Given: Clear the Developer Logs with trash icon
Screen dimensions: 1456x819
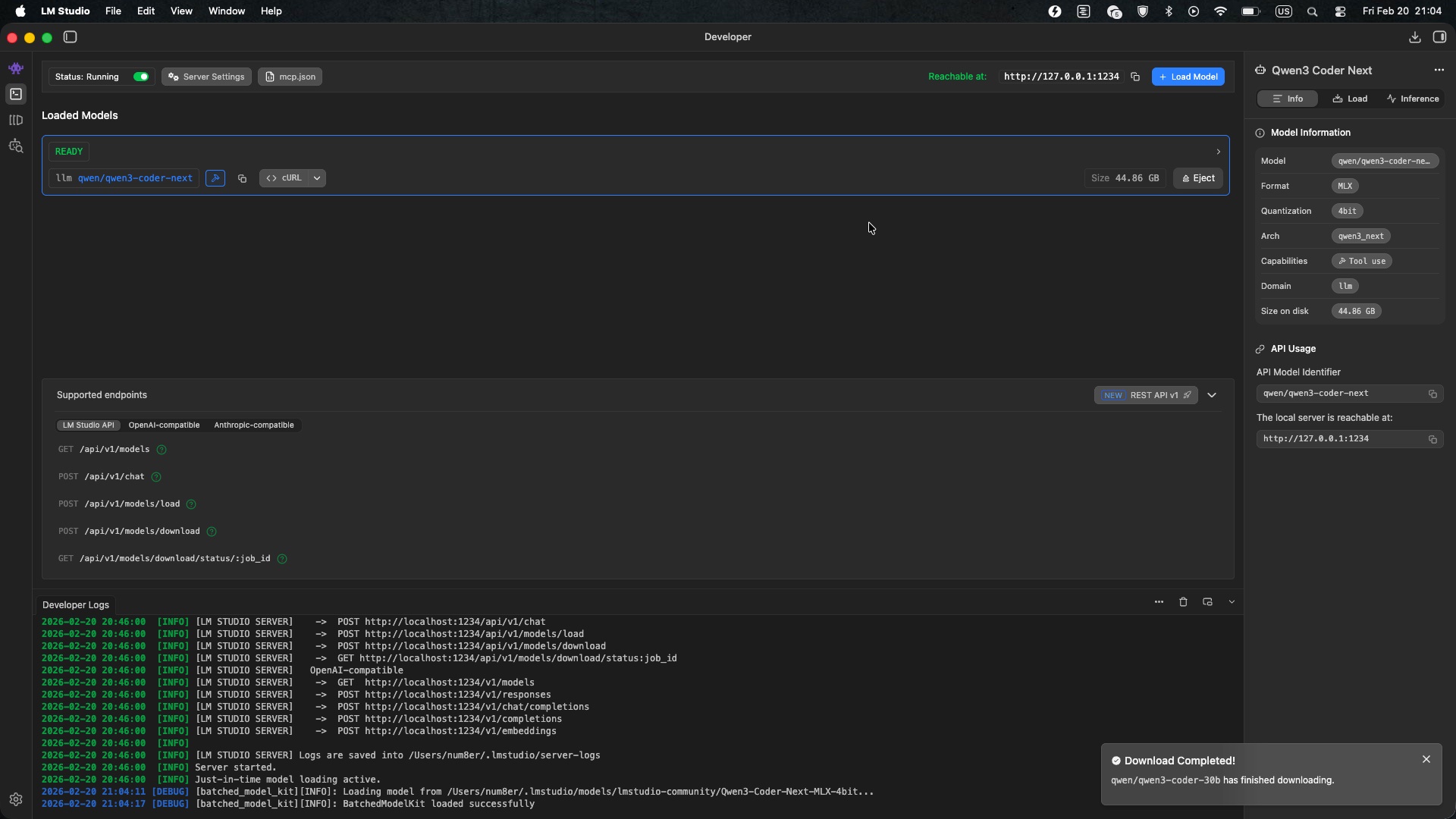Looking at the screenshot, I should click(1184, 601).
